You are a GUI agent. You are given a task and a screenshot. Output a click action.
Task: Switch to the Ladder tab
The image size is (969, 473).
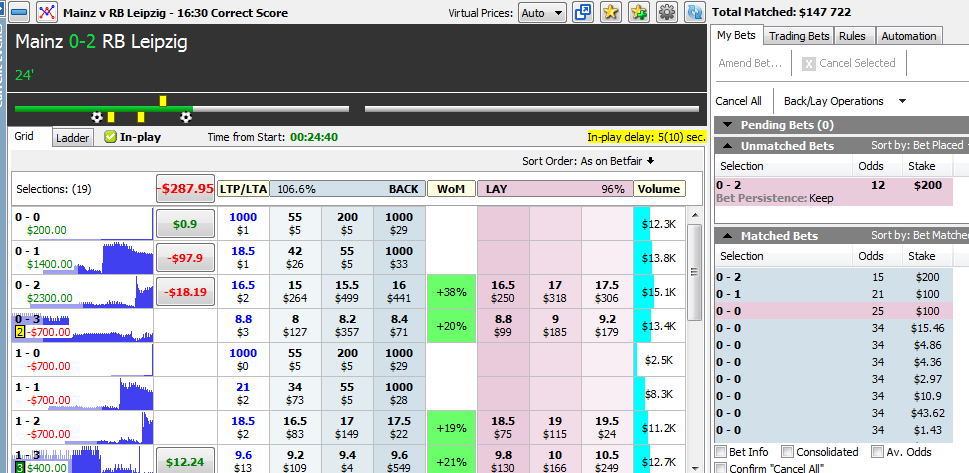pyautogui.click(x=73, y=138)
